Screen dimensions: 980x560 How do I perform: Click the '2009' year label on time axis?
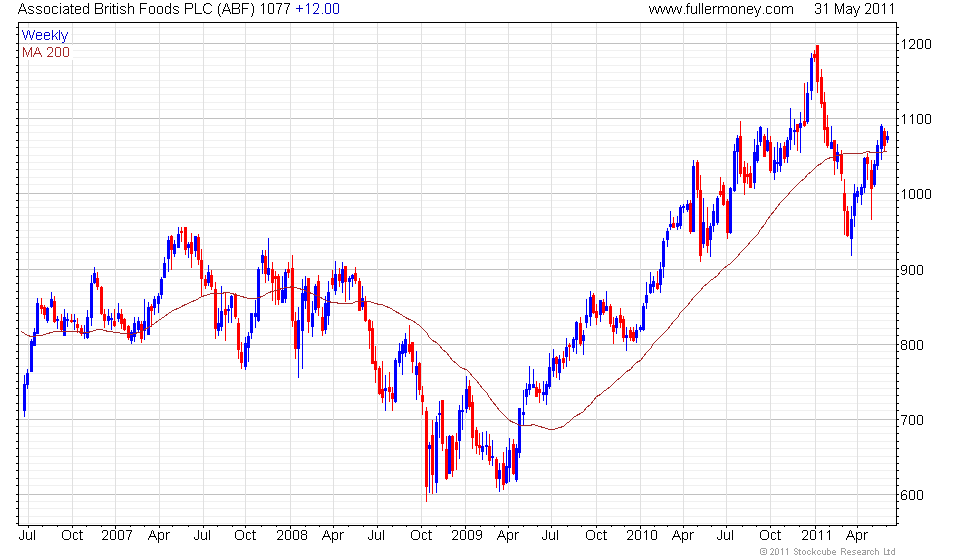pyautogui.click(x=467, y=535)
